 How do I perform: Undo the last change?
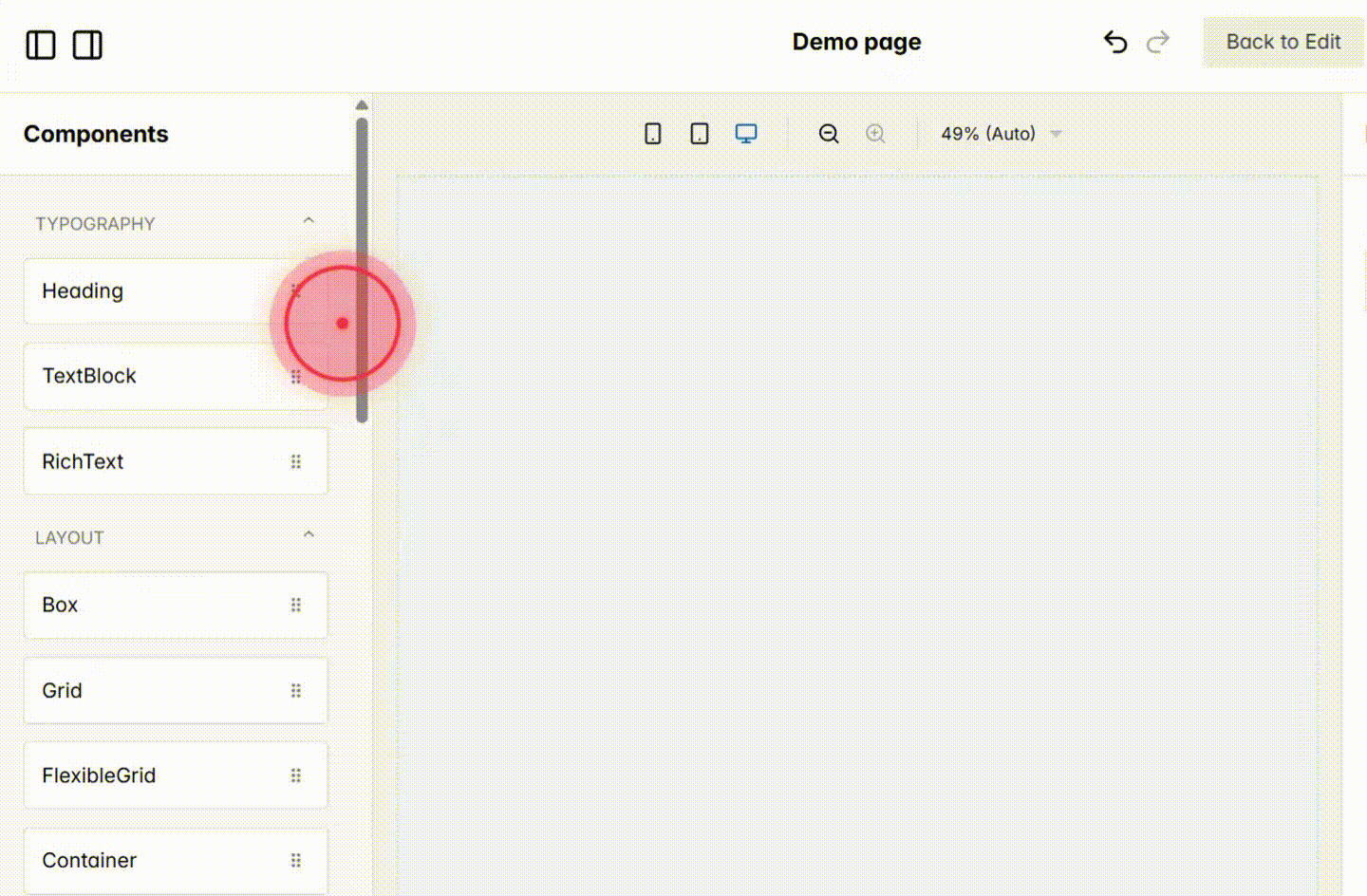(x=1114, y=43)
